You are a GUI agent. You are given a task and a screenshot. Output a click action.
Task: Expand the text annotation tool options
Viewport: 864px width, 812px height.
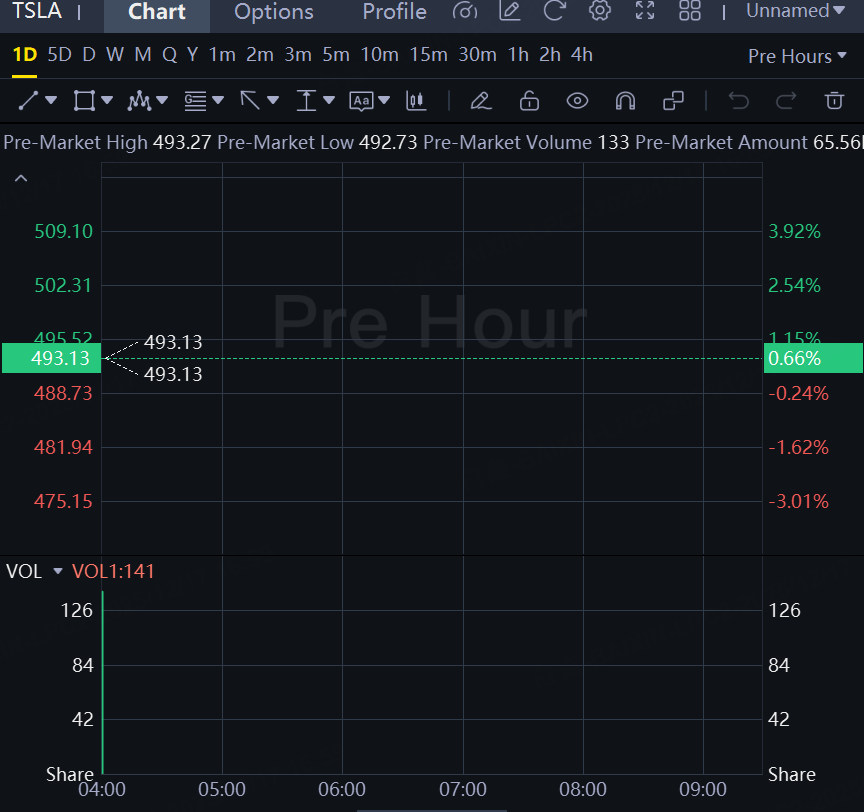coord(384,100)
